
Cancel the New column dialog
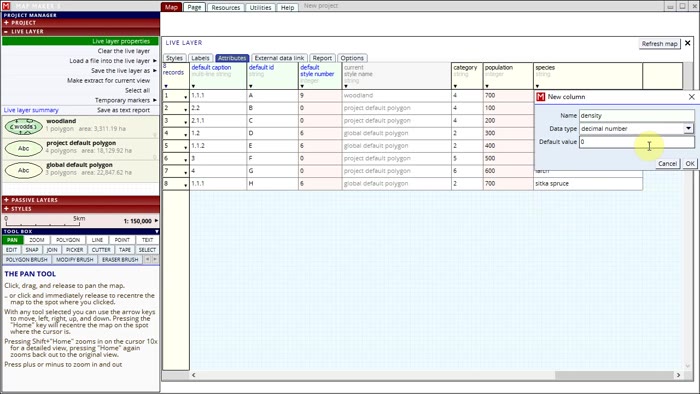(x=667, y=164)
